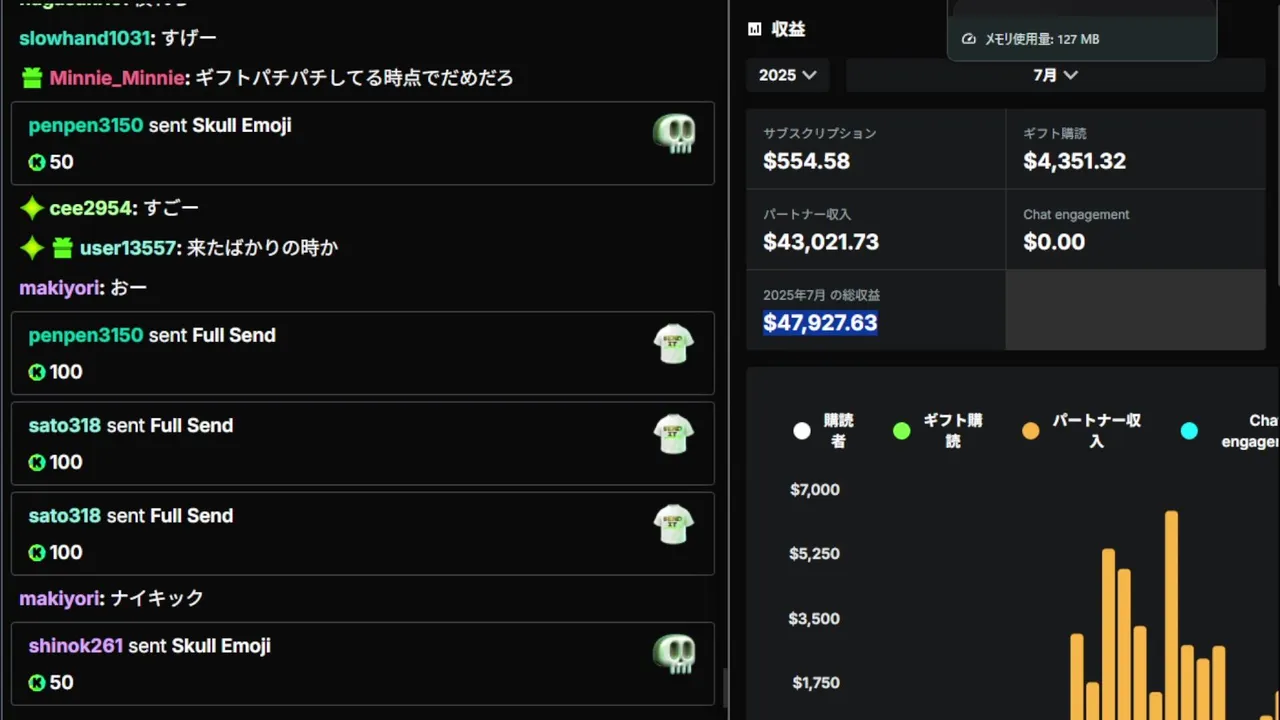Screen dimensions: 1280x720
Task: Open slowhand1031's user profile from chat
Action: click(85, 38)
